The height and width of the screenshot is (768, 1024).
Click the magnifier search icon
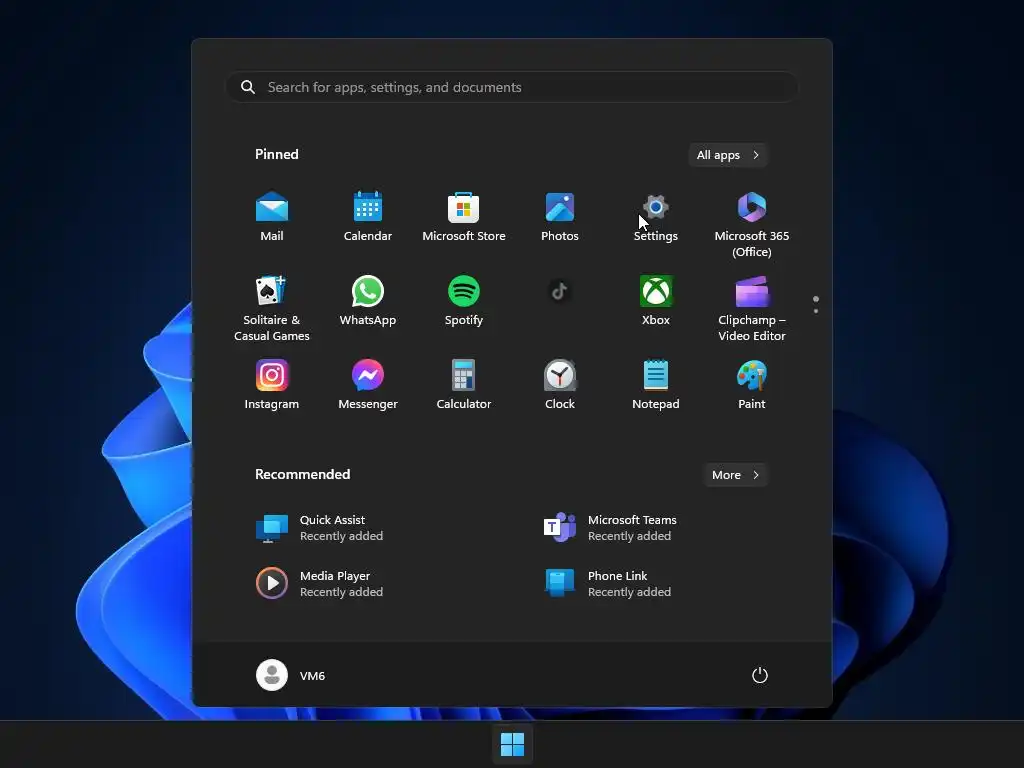click(248, 87)
